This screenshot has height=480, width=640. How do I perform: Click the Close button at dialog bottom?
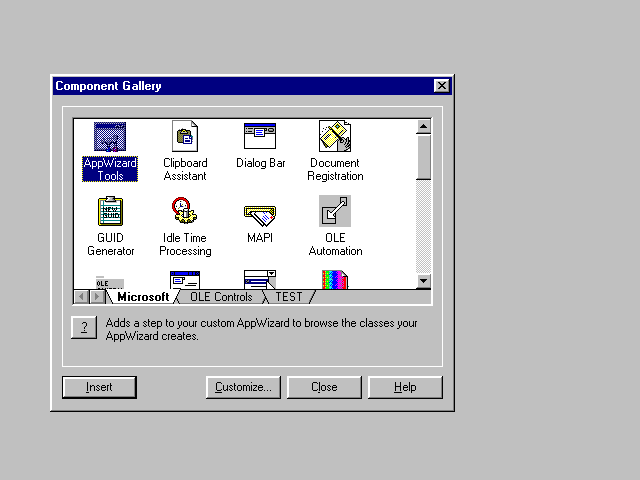pos(324,387)
